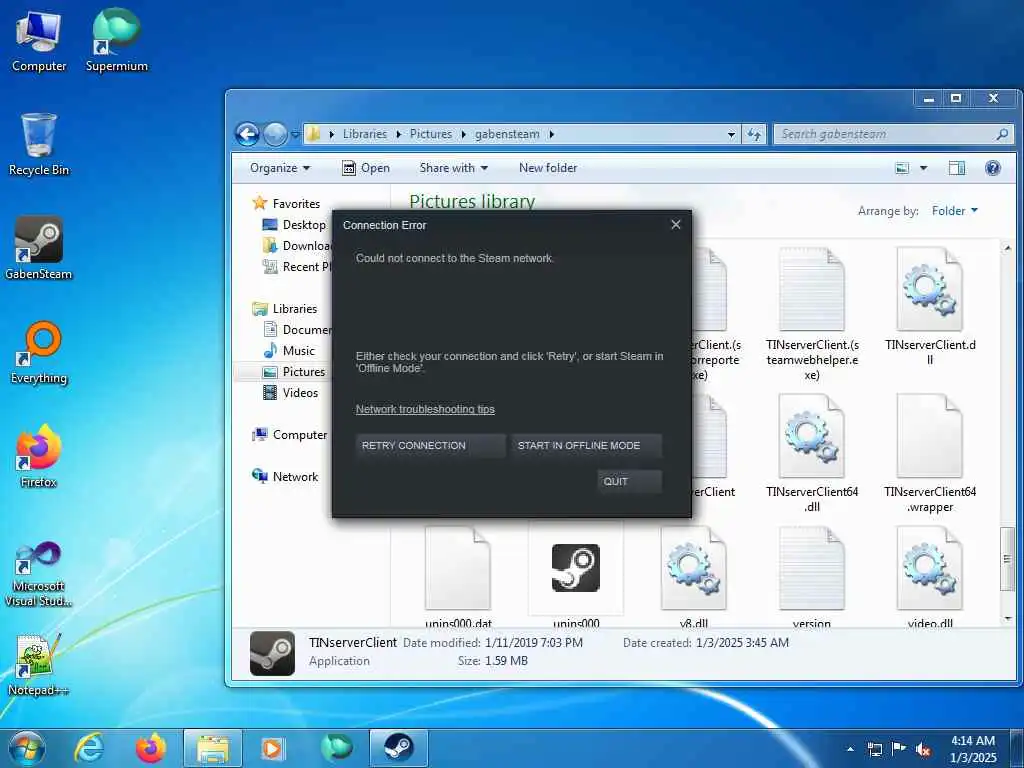Open the clock showing 4:14 AM
Screen dimensions: 1024x768
972,749
